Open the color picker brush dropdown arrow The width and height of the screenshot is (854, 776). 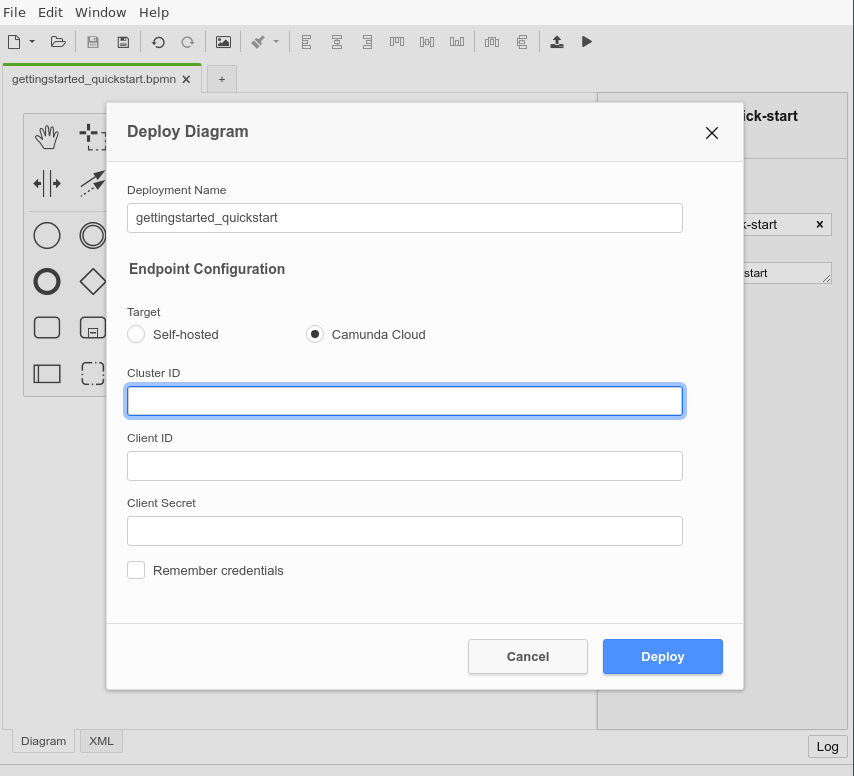point(276,42)
